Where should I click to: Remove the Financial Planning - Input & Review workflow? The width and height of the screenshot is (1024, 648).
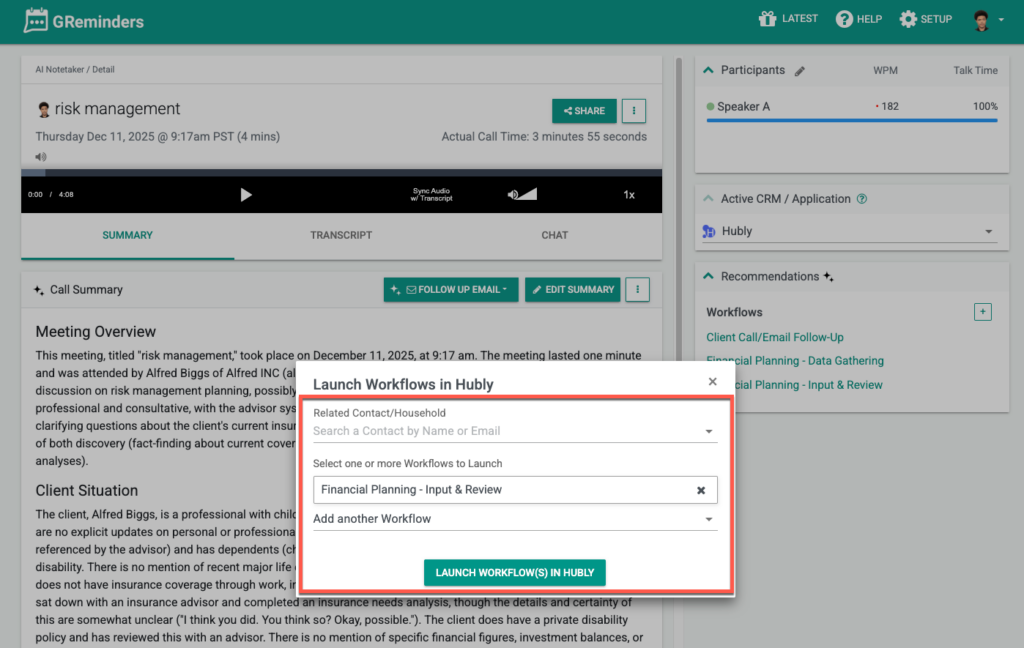[701, 490]
